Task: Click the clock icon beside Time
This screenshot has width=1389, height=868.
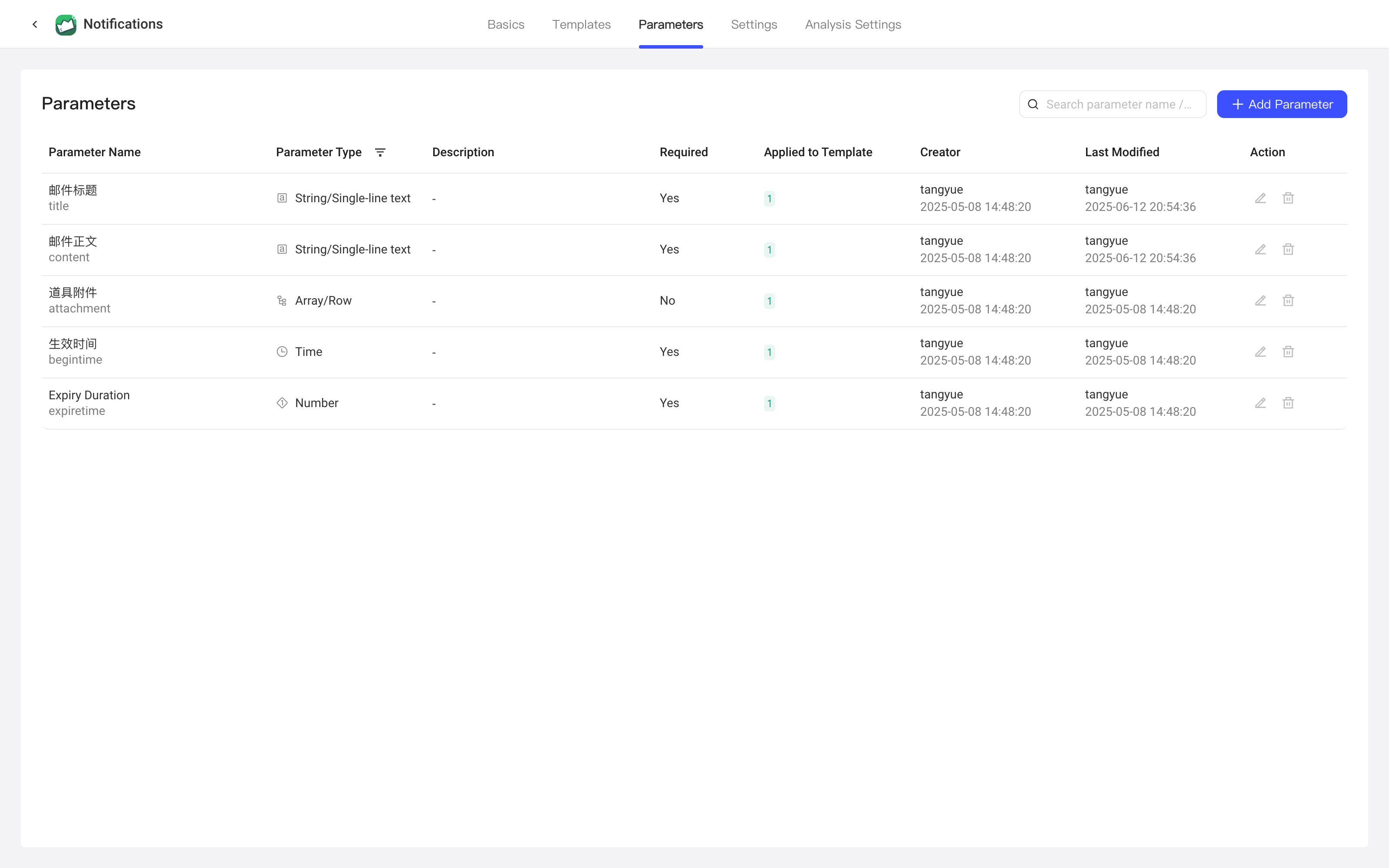Action: [282, 352]
